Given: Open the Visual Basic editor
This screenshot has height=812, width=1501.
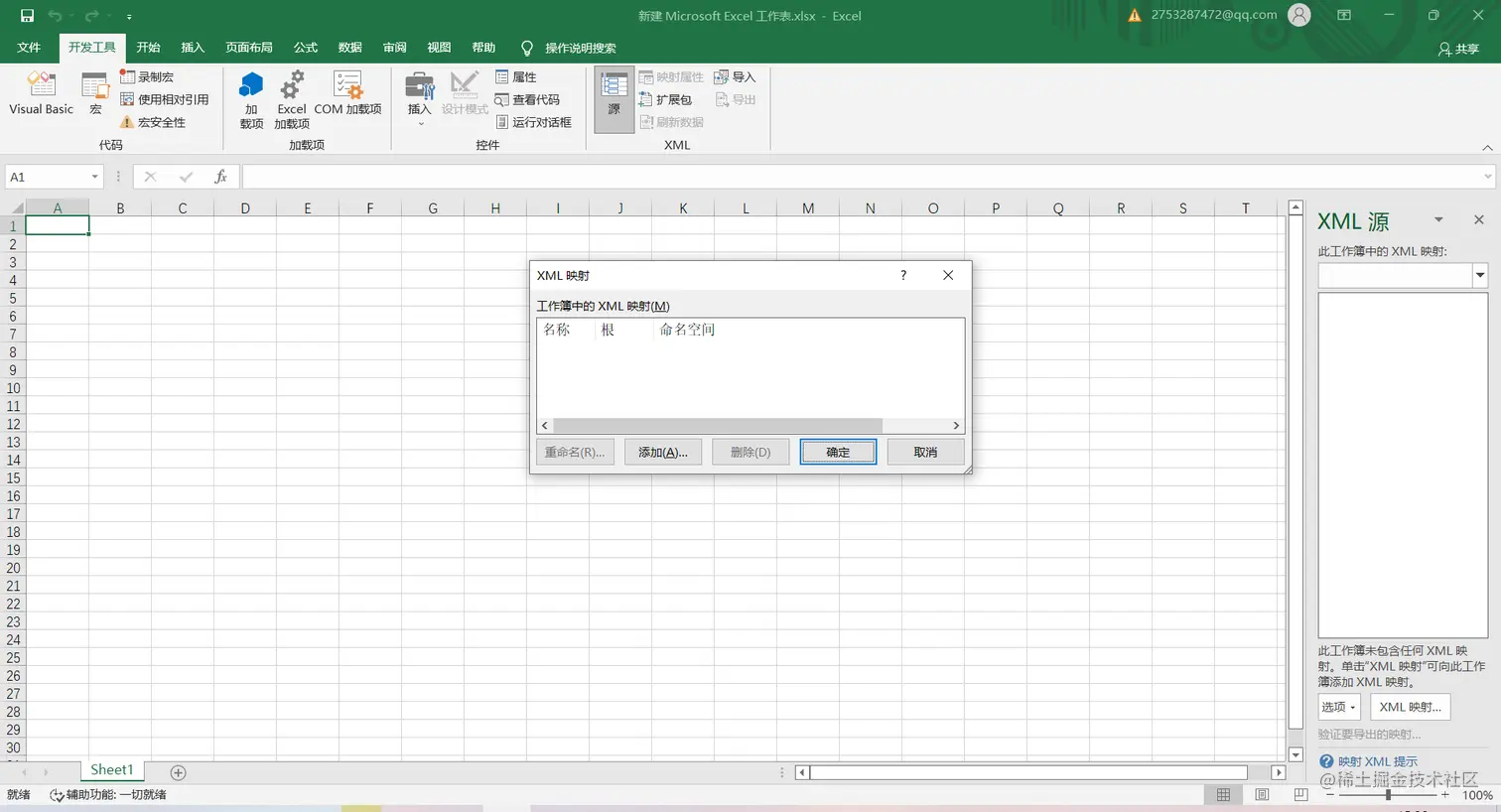Looking at the screenshot, I should pos(42,95).
